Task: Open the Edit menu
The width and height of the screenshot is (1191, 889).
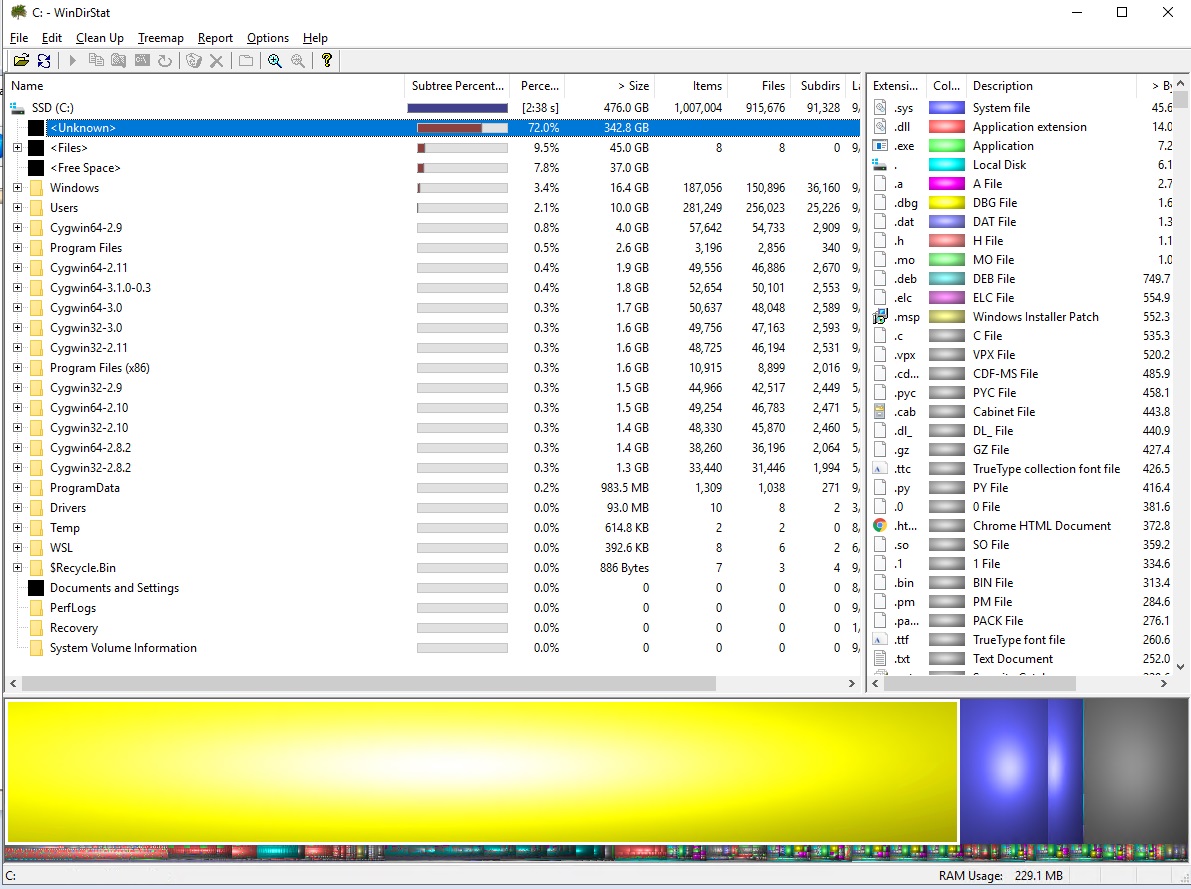Action: click(x=52, y=38)
